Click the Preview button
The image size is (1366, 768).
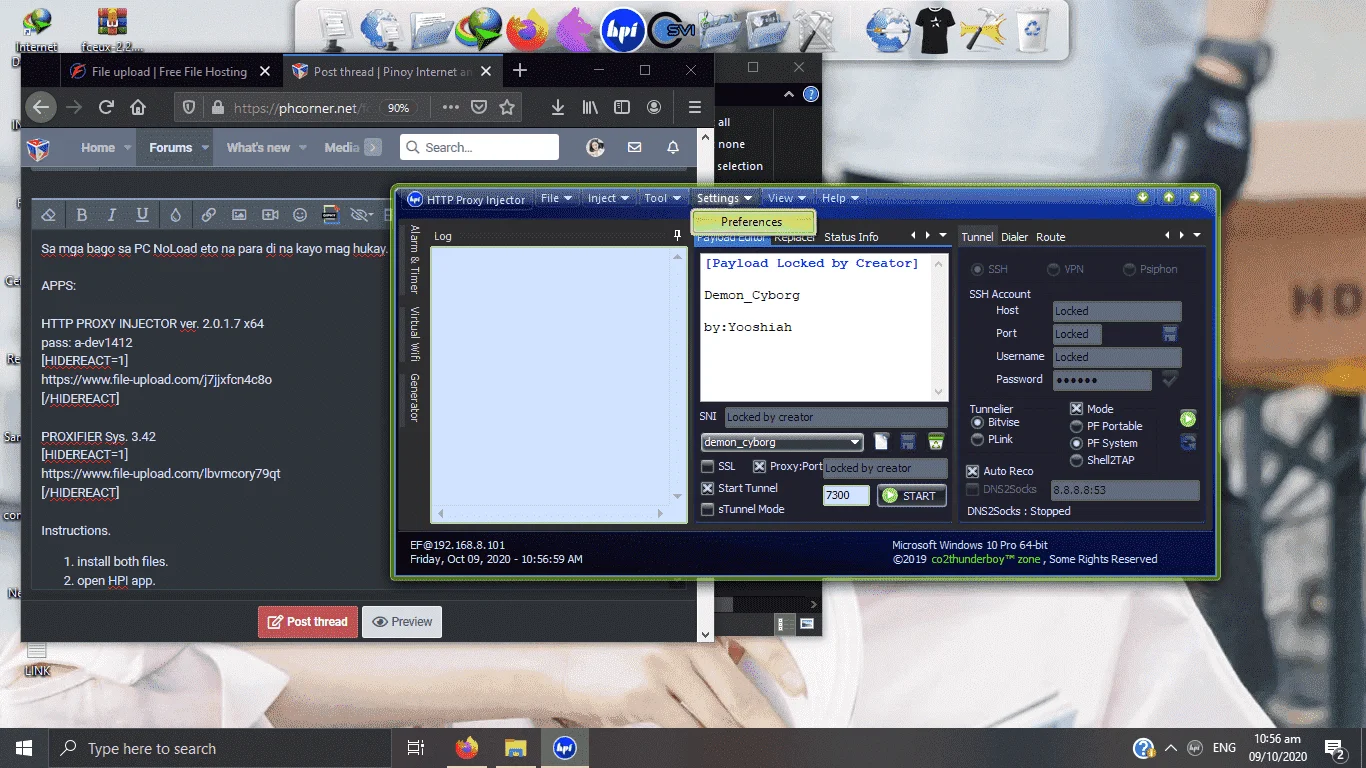[401, 621]
